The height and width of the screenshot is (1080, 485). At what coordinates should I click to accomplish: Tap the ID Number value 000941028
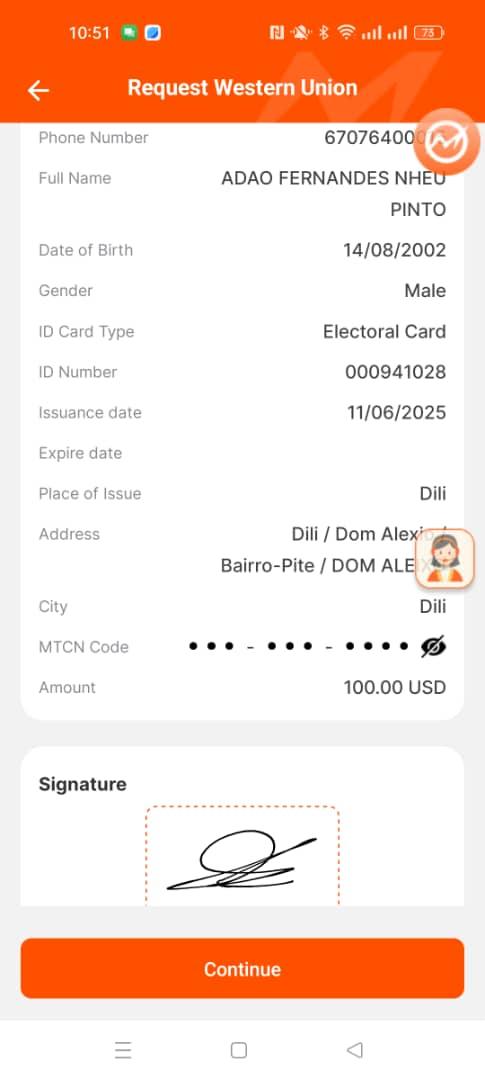tap(395, 372)
